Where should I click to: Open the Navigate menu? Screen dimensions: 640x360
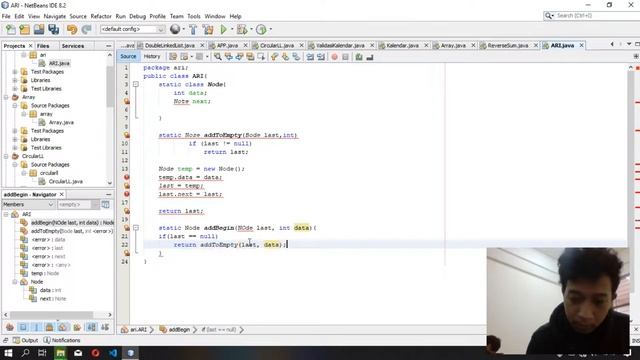click(55, 16)
